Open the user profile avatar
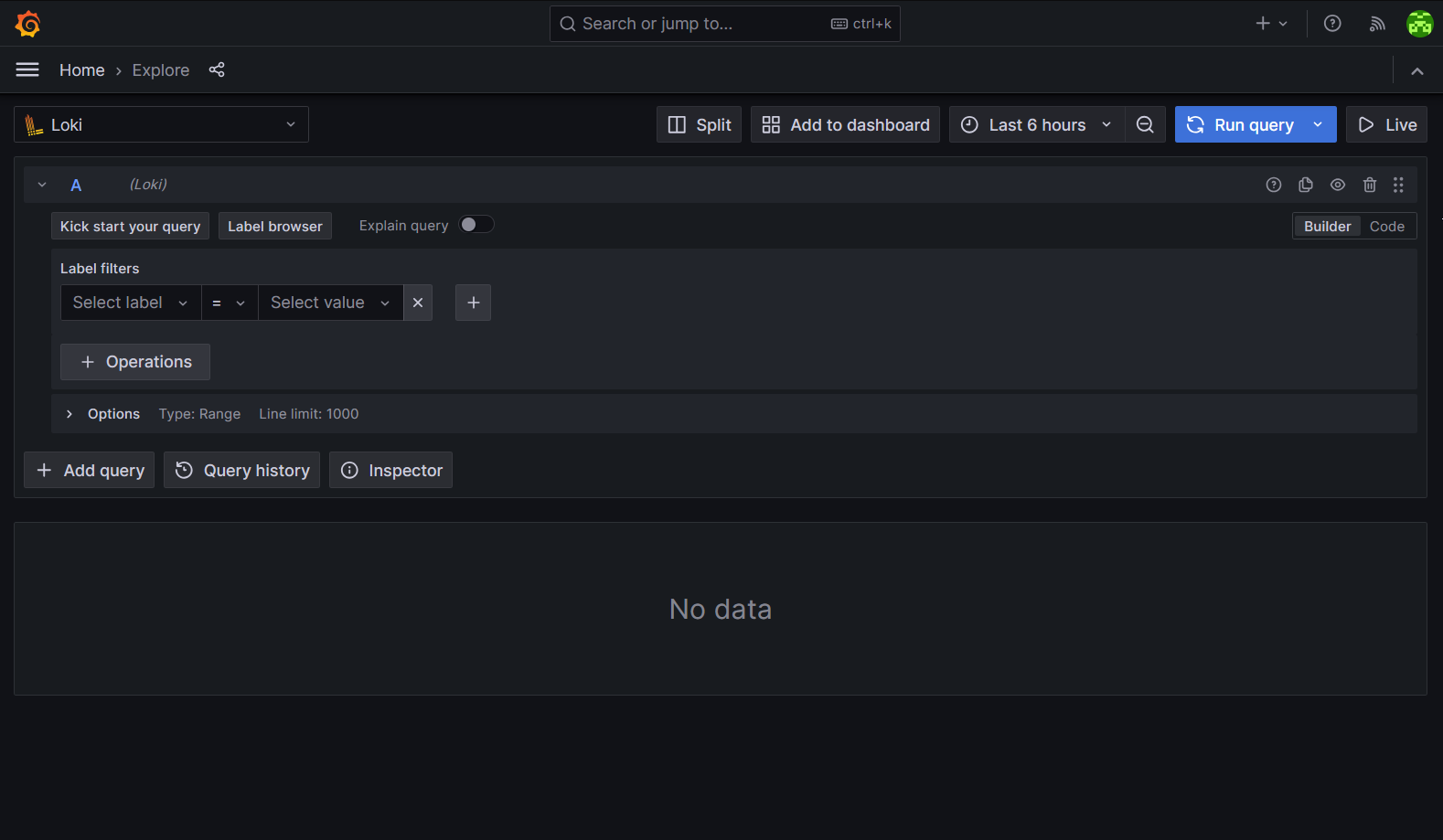Screen dimensions: 1443x840 click(1420, 24)
